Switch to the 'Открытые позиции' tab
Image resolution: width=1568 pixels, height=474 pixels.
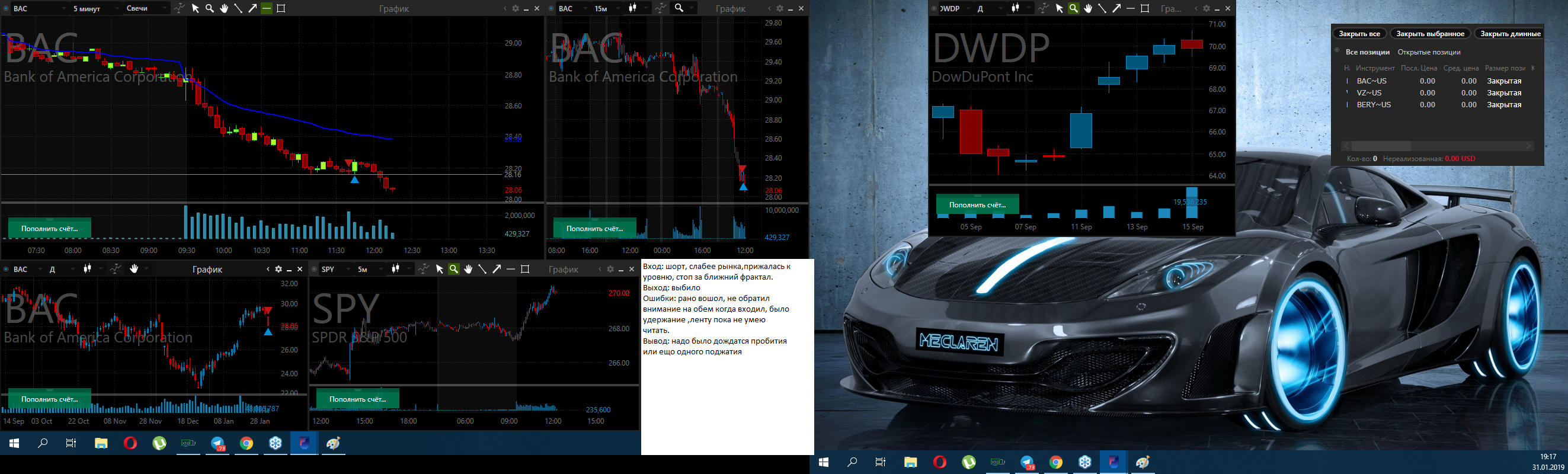point(1429,52)
